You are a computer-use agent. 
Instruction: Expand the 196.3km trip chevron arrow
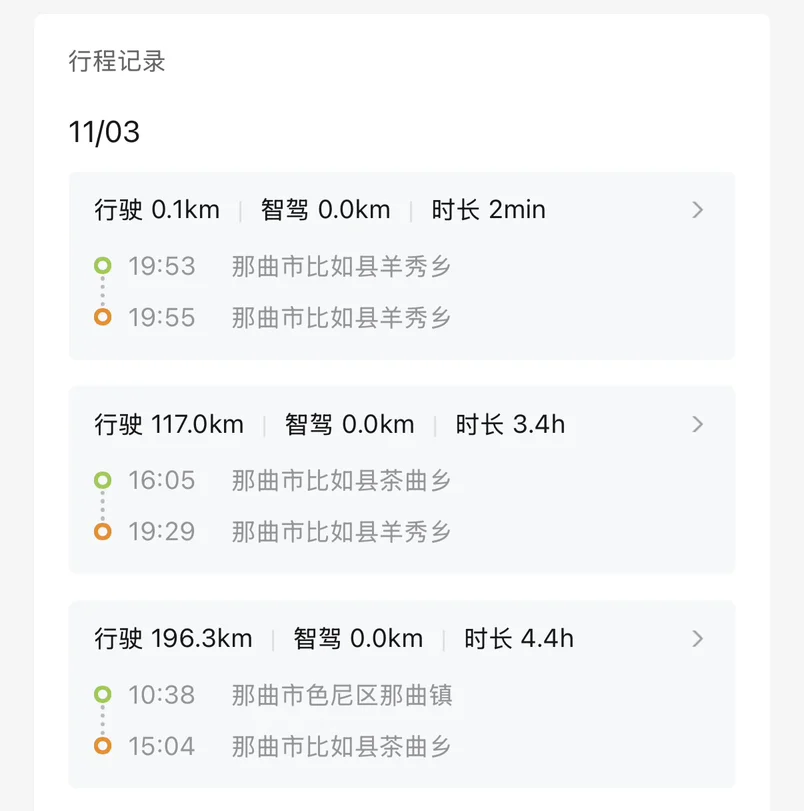pyautogui.click(x=698, y=638)
